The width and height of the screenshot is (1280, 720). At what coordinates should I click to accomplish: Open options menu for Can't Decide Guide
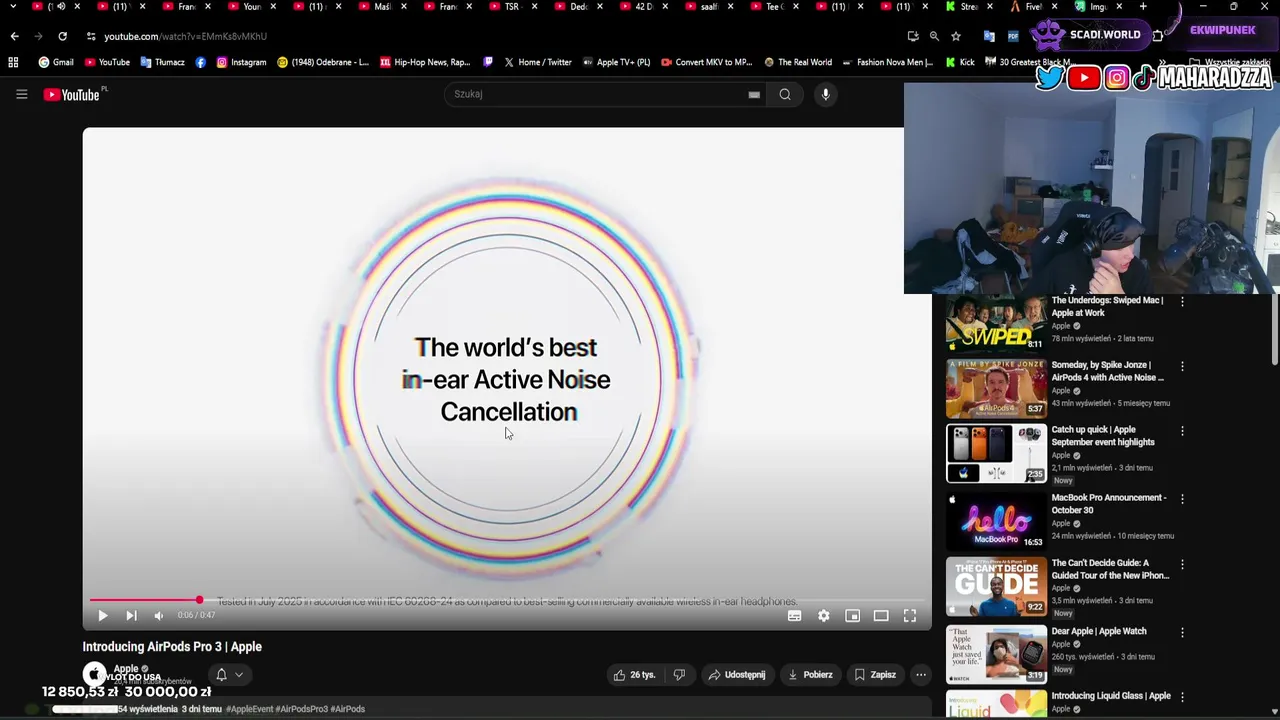tap(1182, 564)
